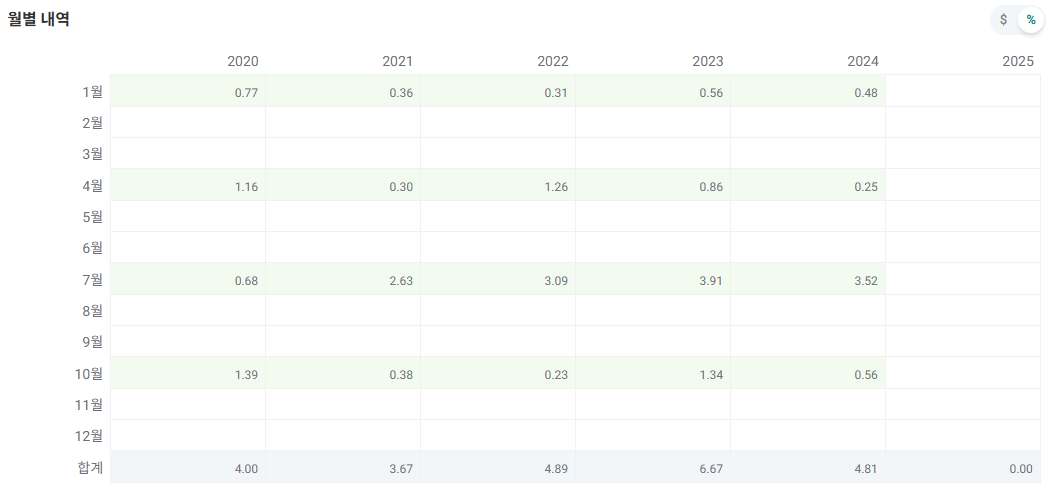Select the 7월 row label
Screen dimensions: 1056x492
[x=92, y=279]
